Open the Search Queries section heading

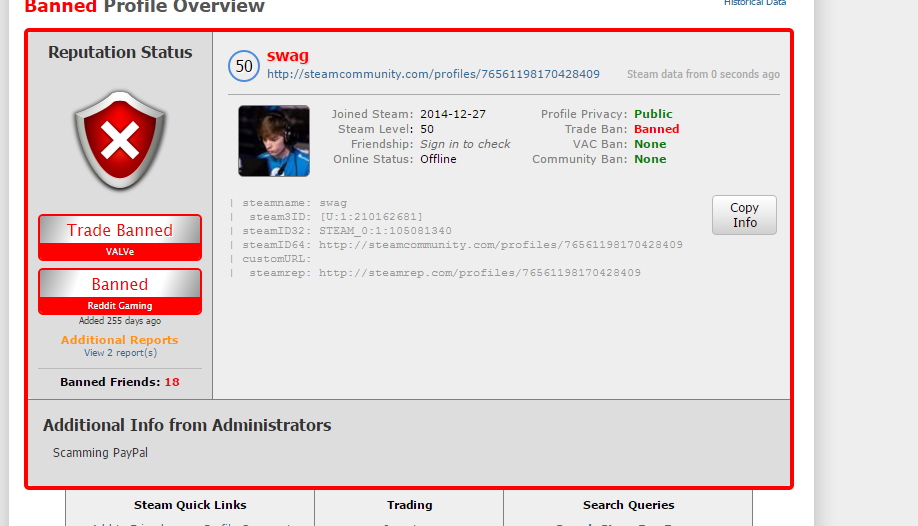[628, 505]
